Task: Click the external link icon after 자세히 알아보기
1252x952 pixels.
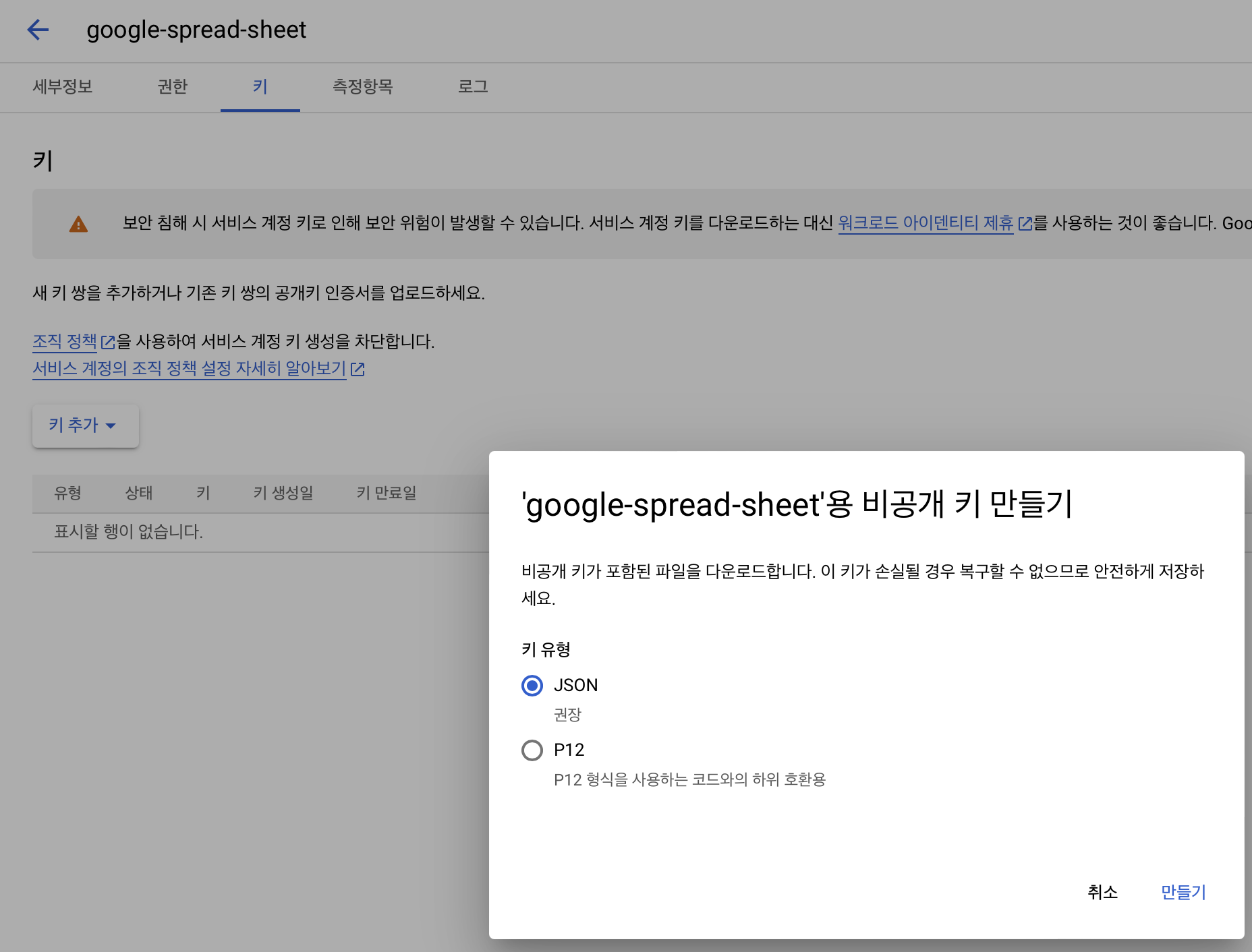Action: (x=358, y=369)
